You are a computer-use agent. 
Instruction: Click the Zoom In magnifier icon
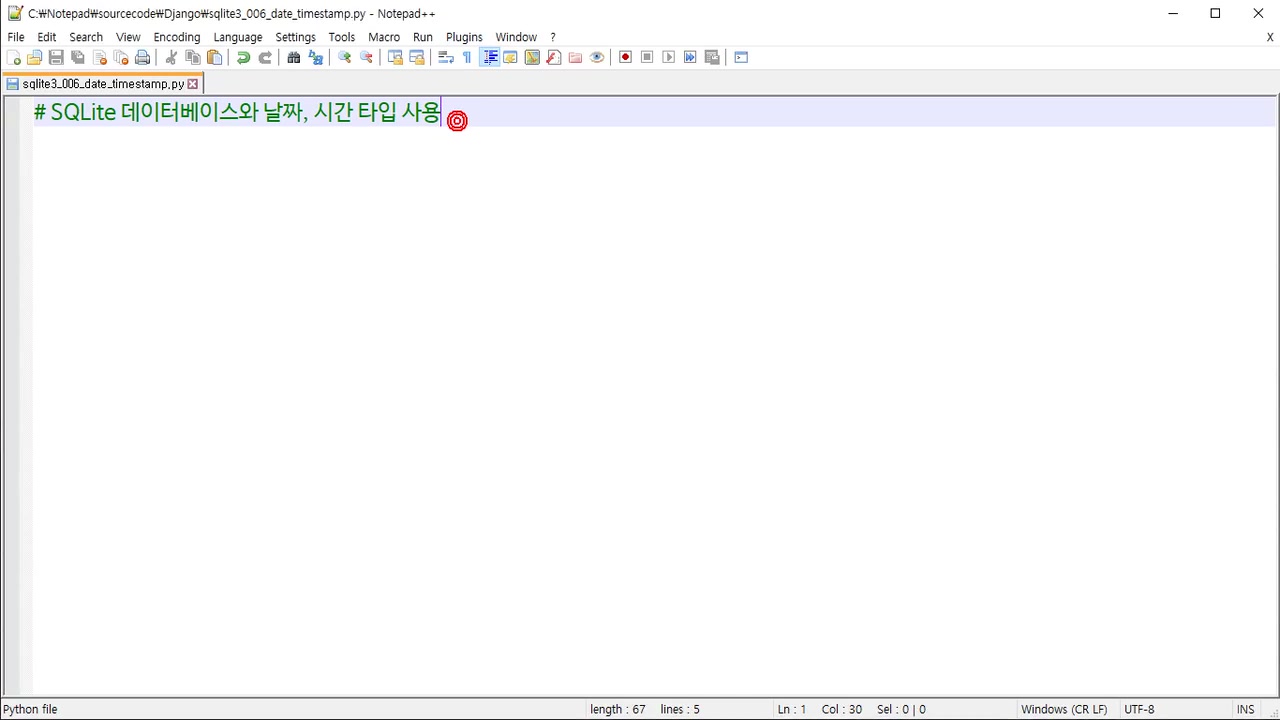[345, 58]
